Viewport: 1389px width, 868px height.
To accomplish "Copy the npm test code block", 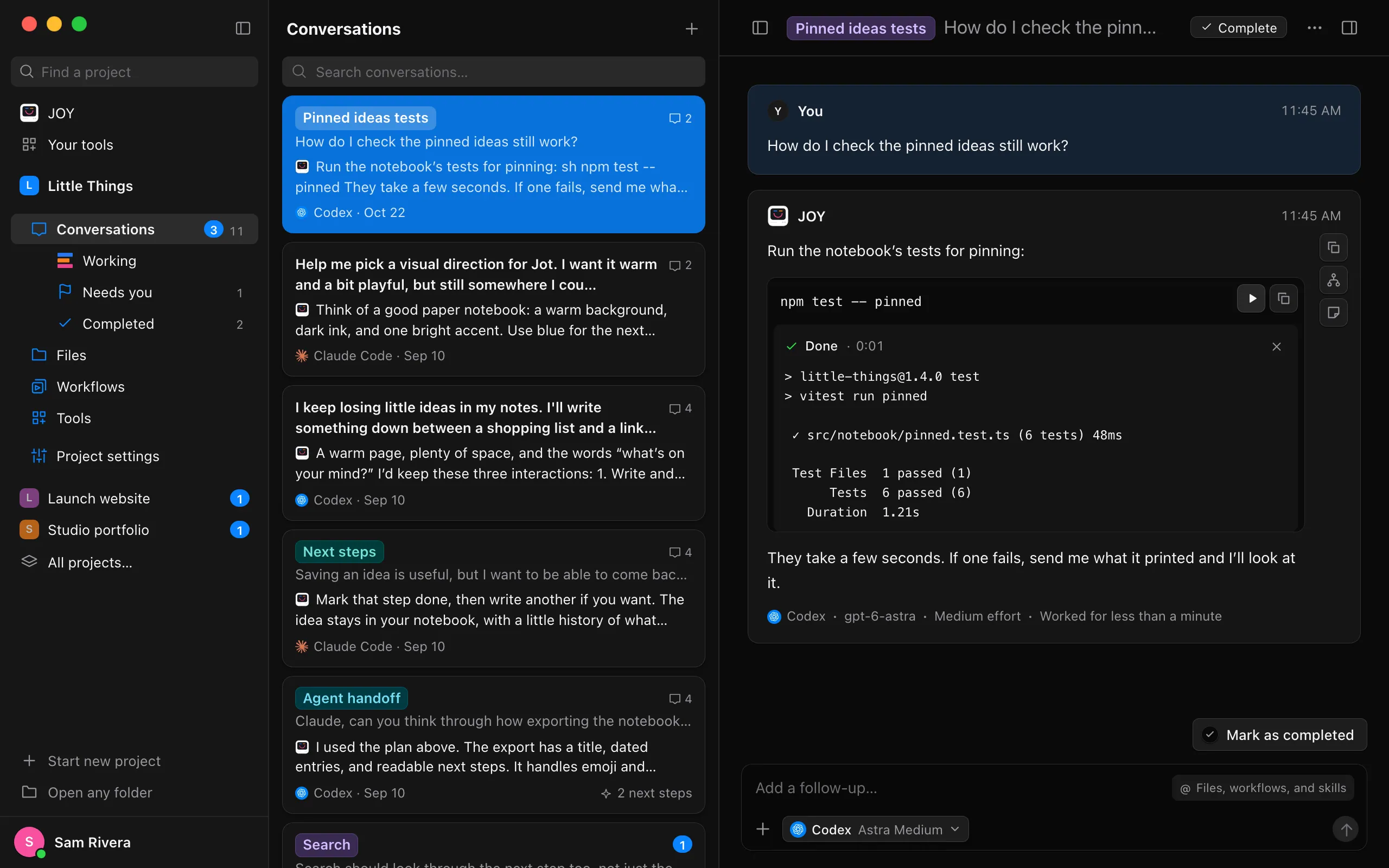I will click(x=1283, y=298).
